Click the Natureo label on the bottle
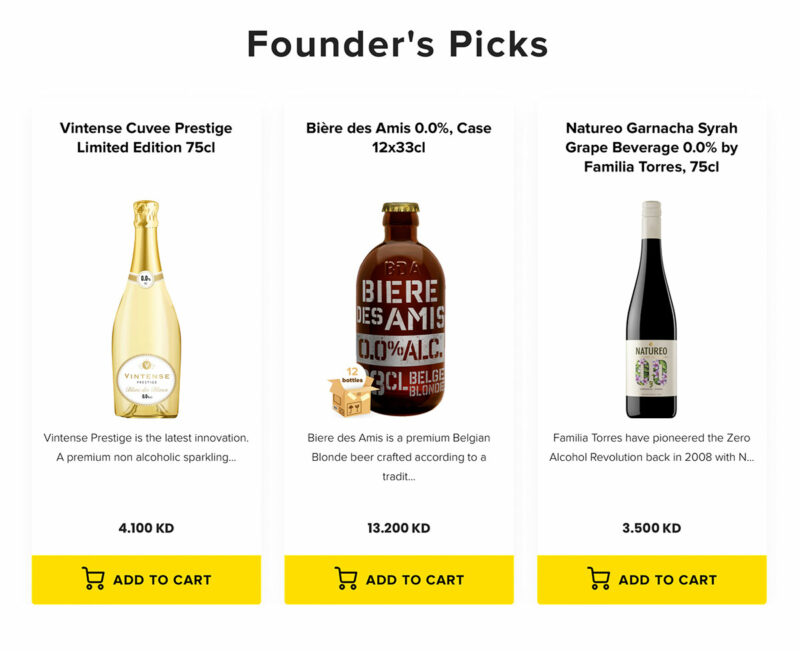The width and height of the screenshot is (800, 651). pyautogui.click(x=650, y=368)
